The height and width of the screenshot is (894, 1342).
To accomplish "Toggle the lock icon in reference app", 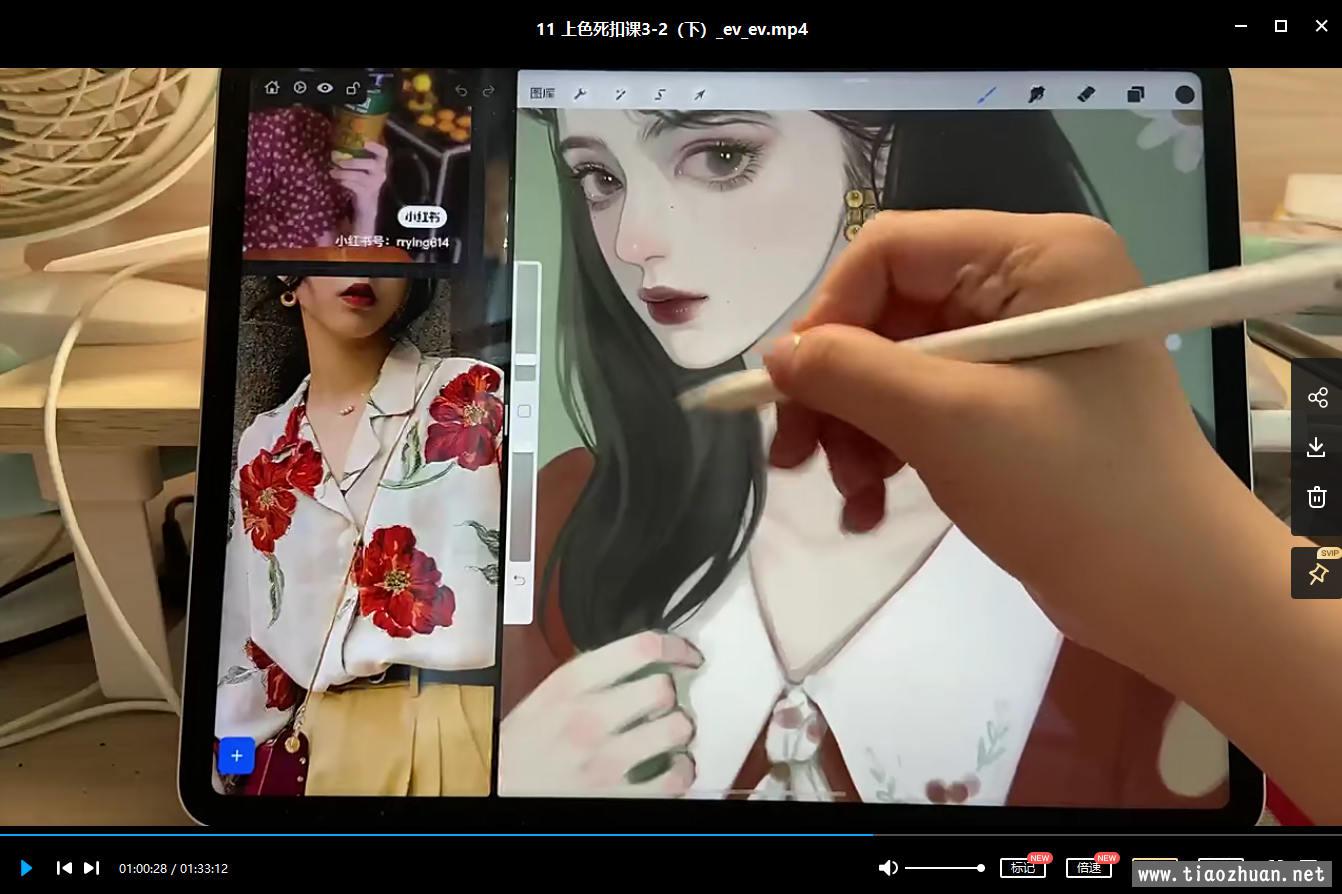I will pyautogui.click(x=352, y=88).
